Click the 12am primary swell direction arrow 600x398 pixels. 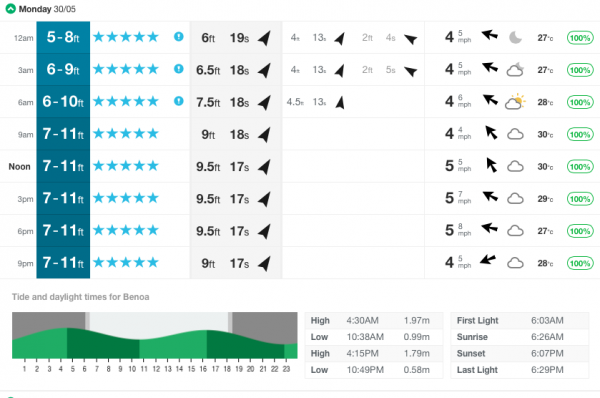point(264,38)
